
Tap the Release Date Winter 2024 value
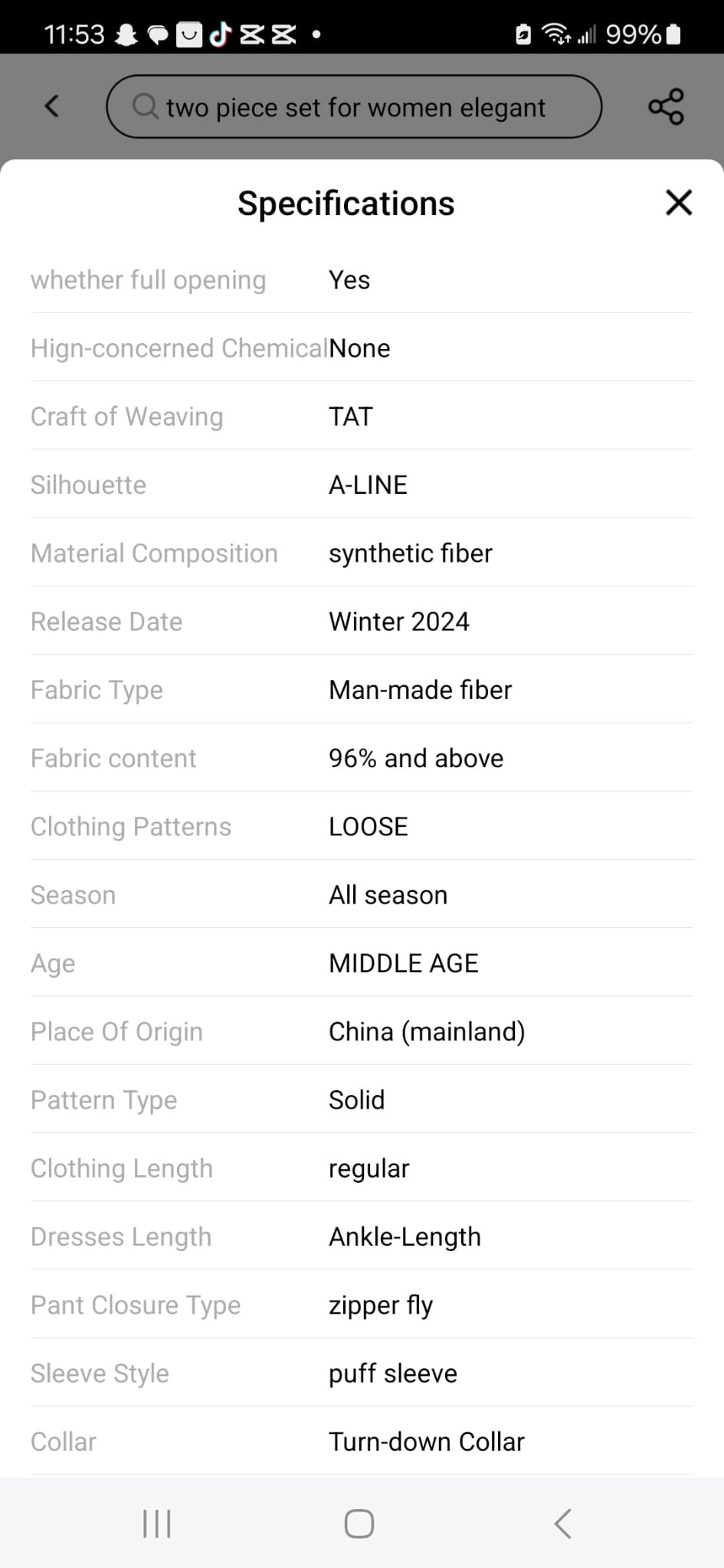pos(399,622)
